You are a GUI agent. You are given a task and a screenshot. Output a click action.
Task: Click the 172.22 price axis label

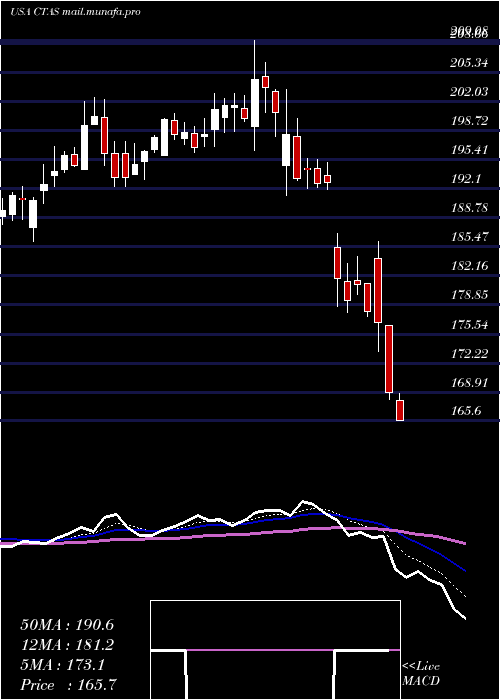(468, 354)
